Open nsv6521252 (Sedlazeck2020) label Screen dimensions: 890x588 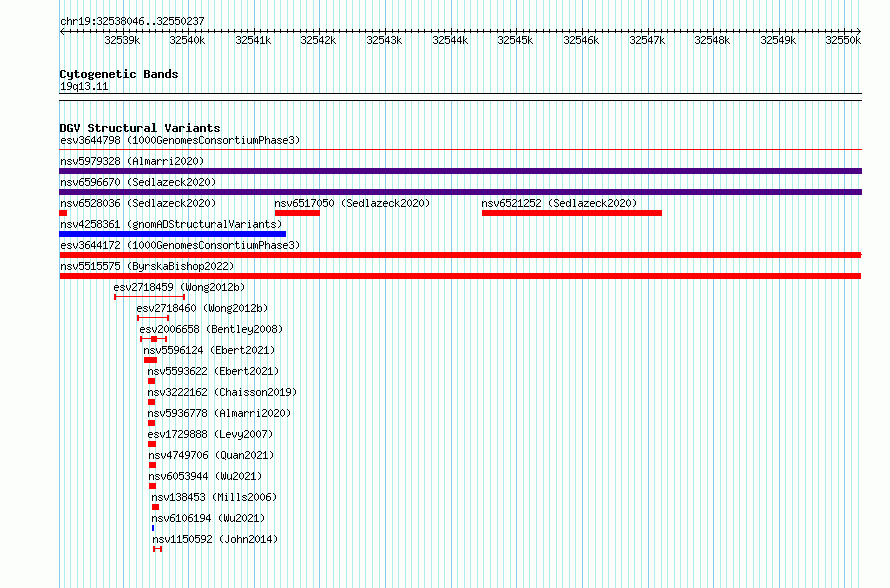(x=559, y=203)
